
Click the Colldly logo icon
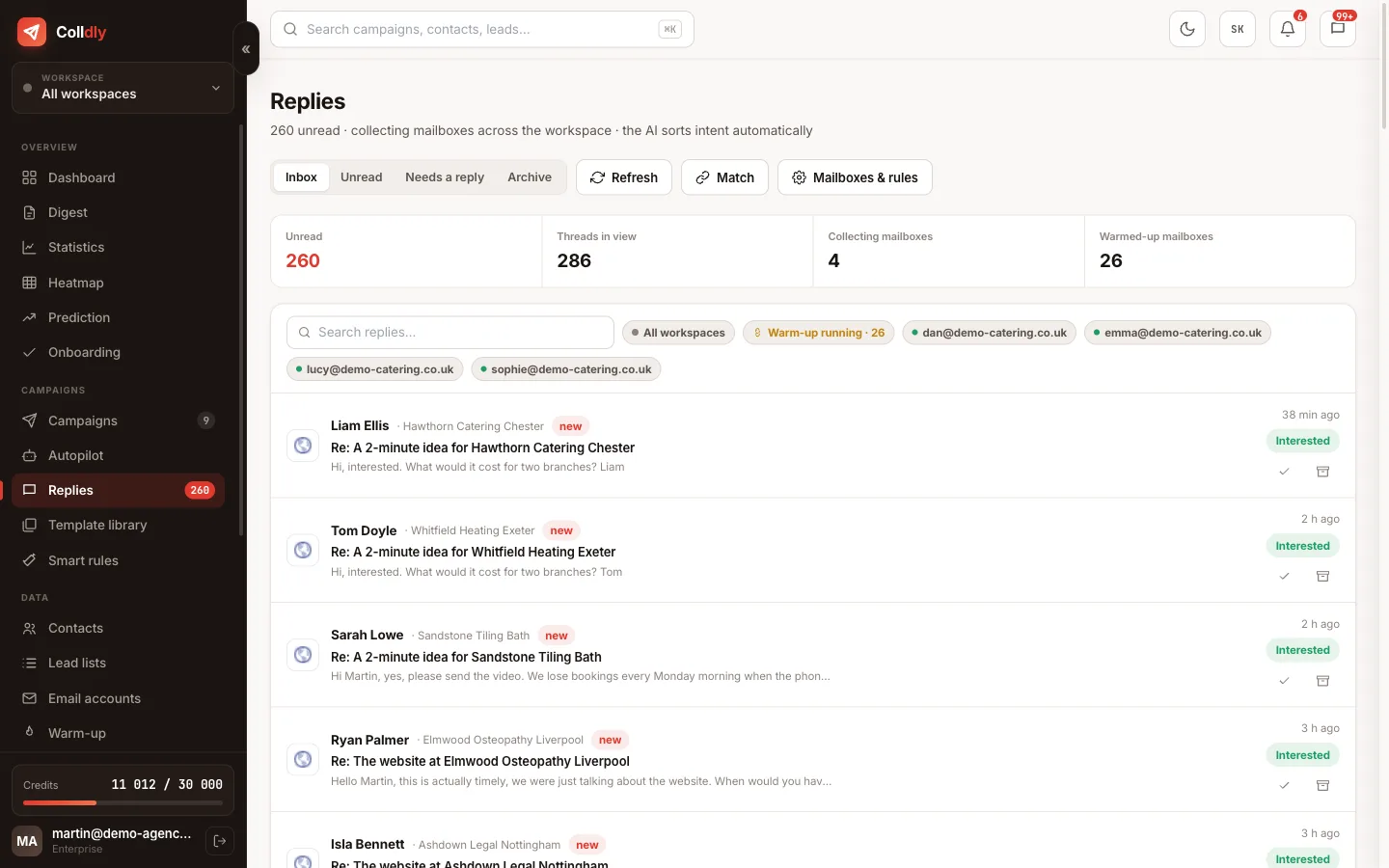(x=32, y=32)
